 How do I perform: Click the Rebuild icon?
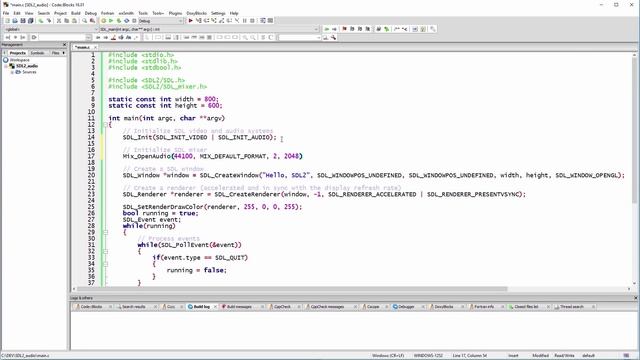(127, 20)
